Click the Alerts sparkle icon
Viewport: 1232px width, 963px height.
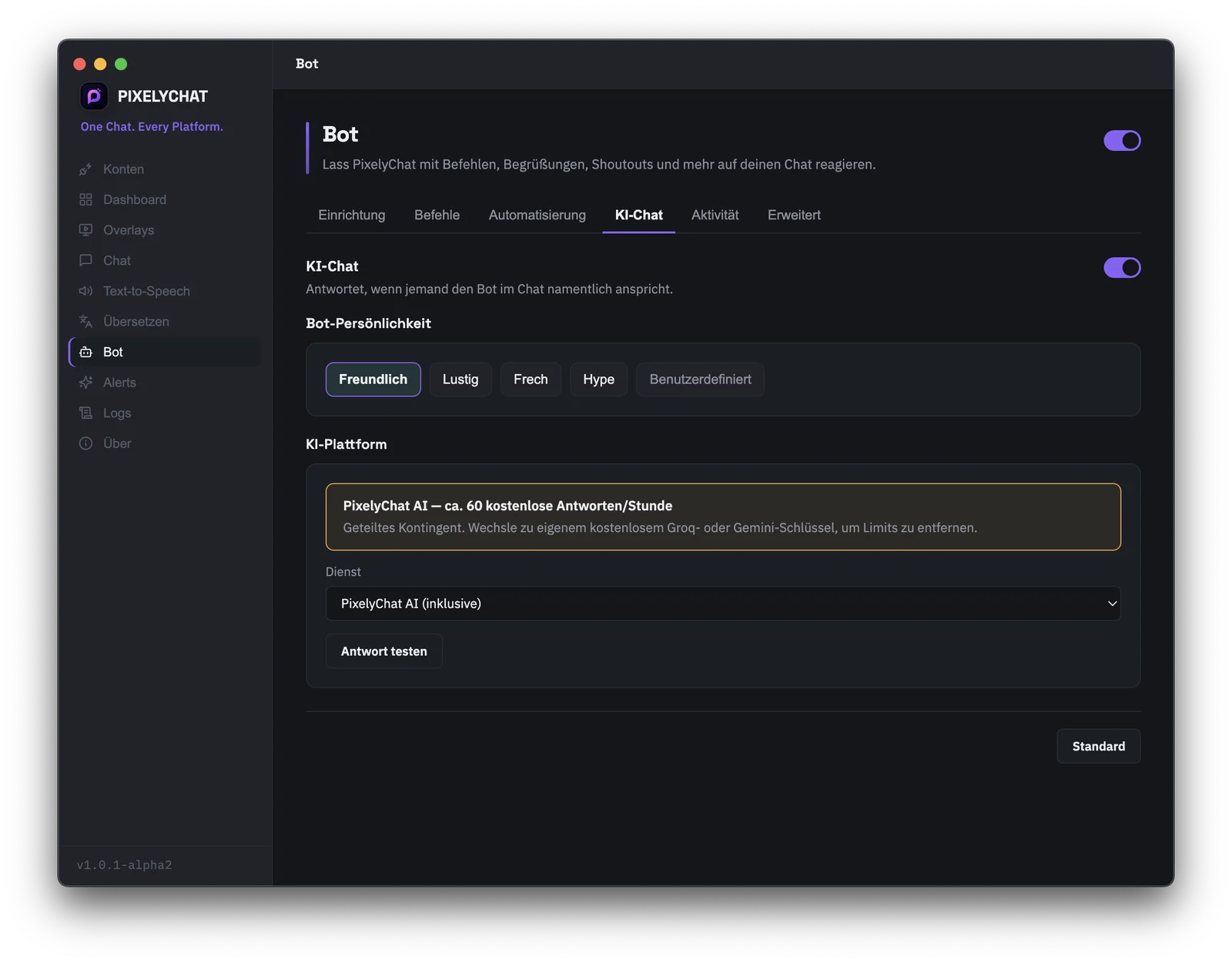coord(85,383)
